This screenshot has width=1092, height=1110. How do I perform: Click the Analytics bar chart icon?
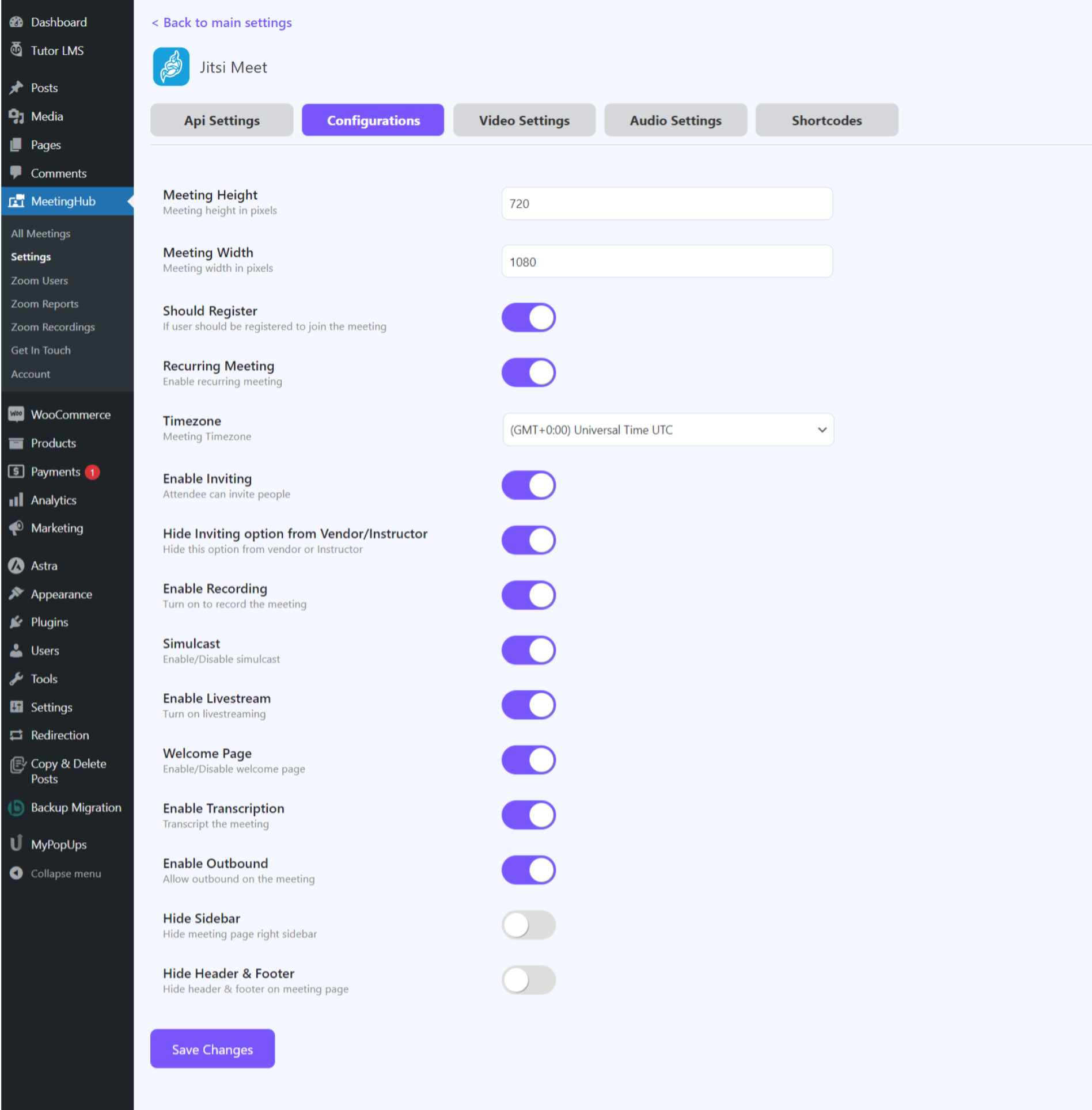[16, 500]
